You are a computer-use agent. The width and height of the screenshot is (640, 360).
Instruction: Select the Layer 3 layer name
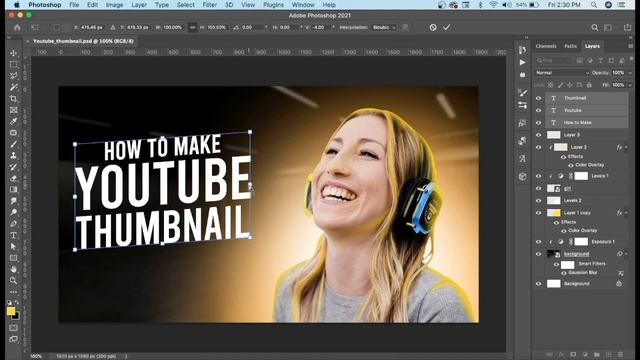(571, 135)
